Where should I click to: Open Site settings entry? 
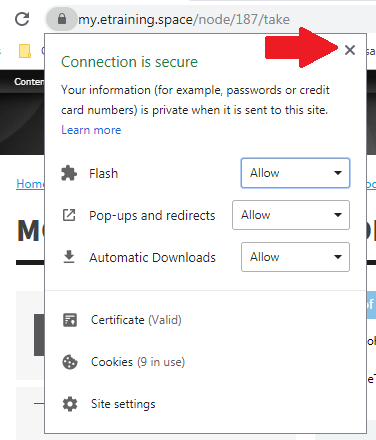123,404
